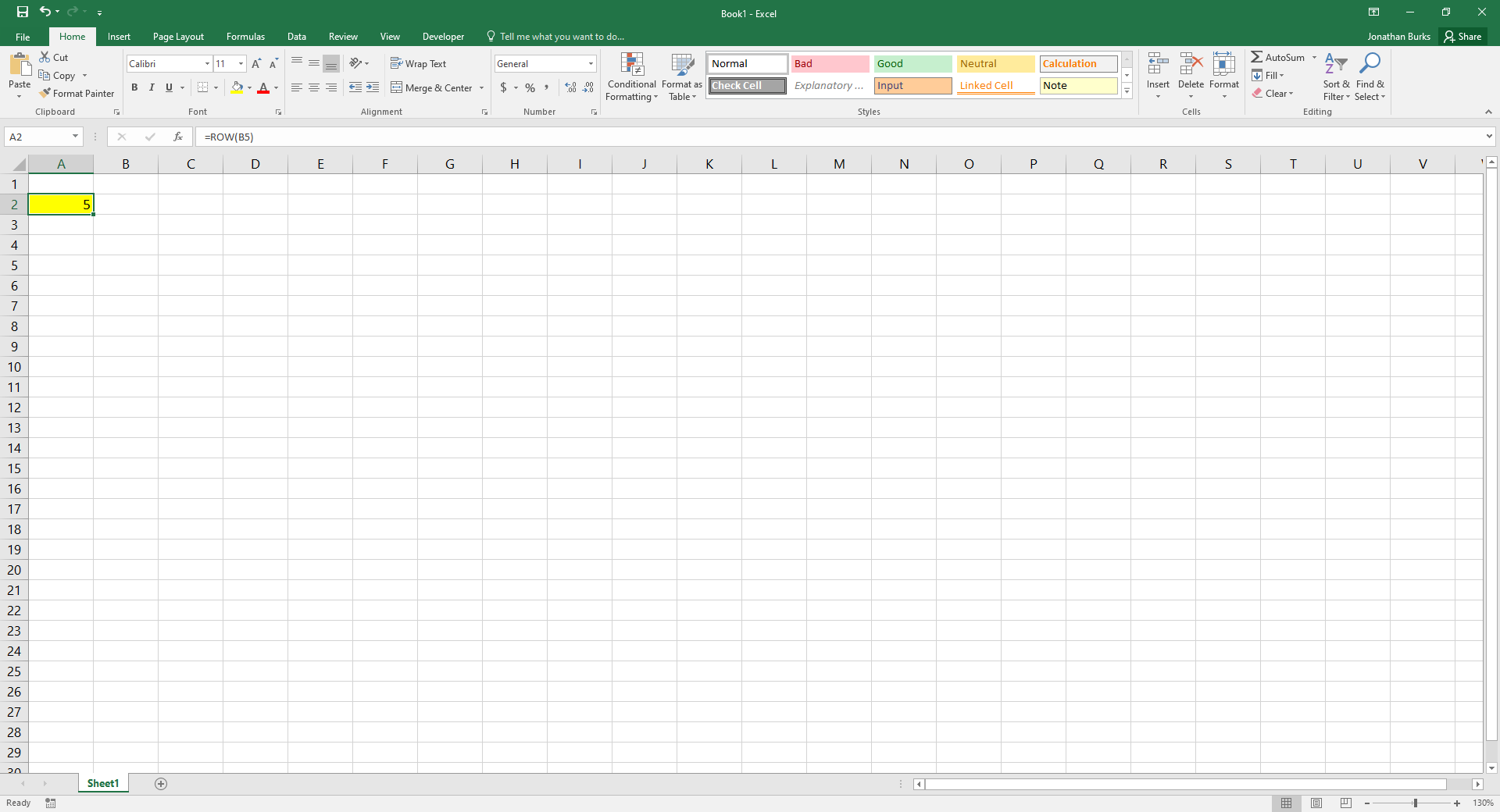Apply the Good cell style
Viewport: 1500px width, 812px height.
[x=913, y=63]
